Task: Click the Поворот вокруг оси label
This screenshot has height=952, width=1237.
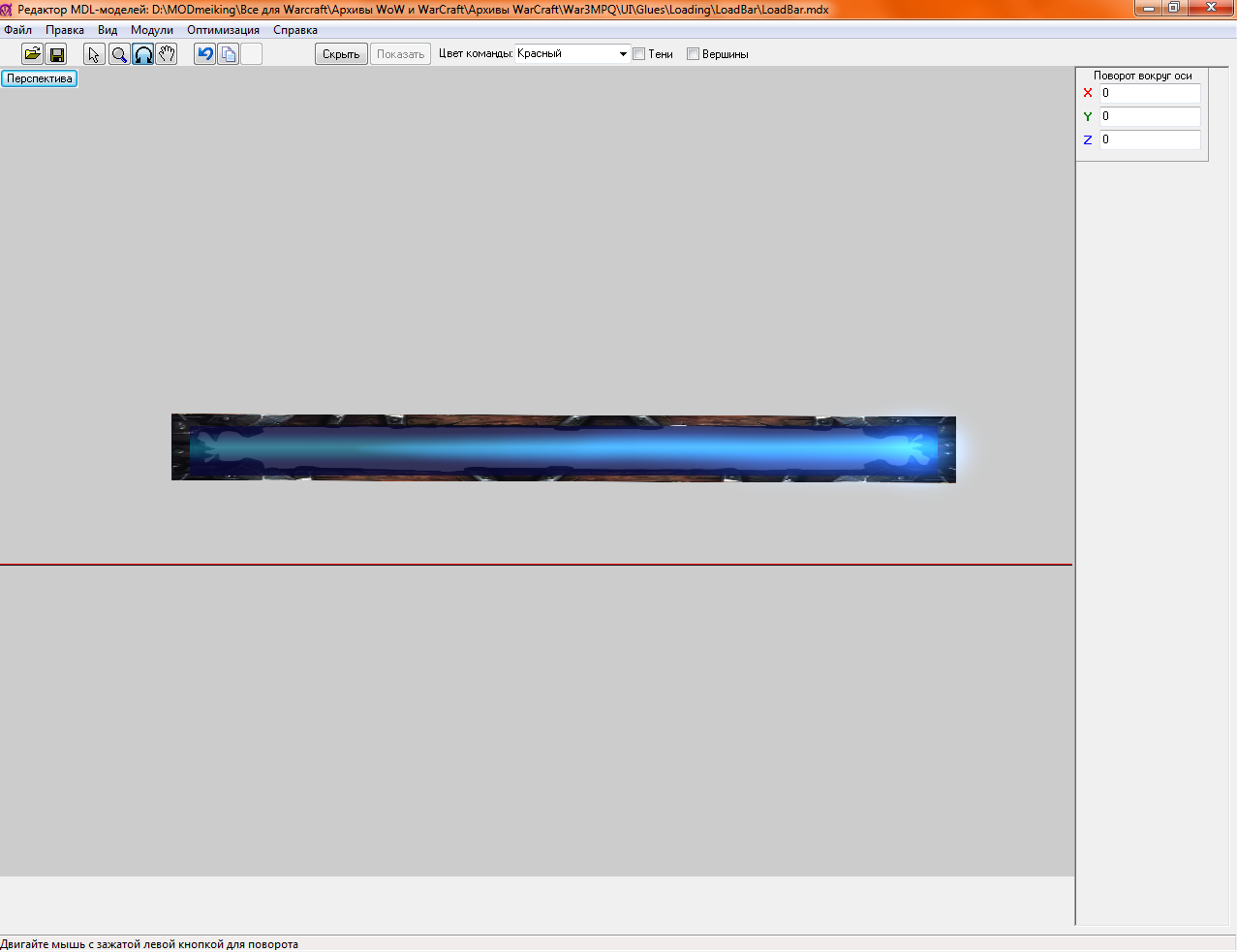Action: (1143, 76)
